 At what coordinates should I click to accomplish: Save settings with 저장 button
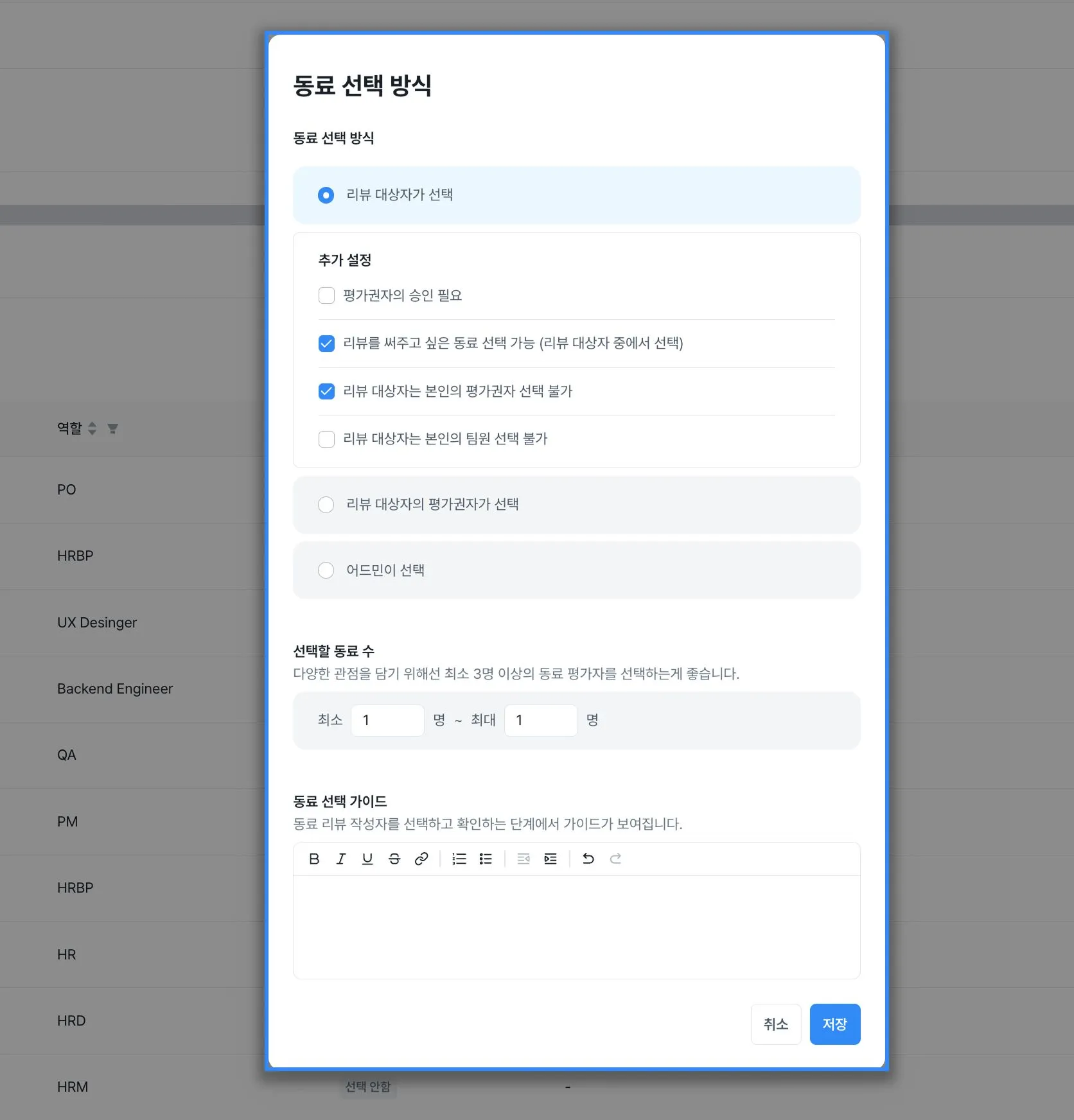point(835,1024)
